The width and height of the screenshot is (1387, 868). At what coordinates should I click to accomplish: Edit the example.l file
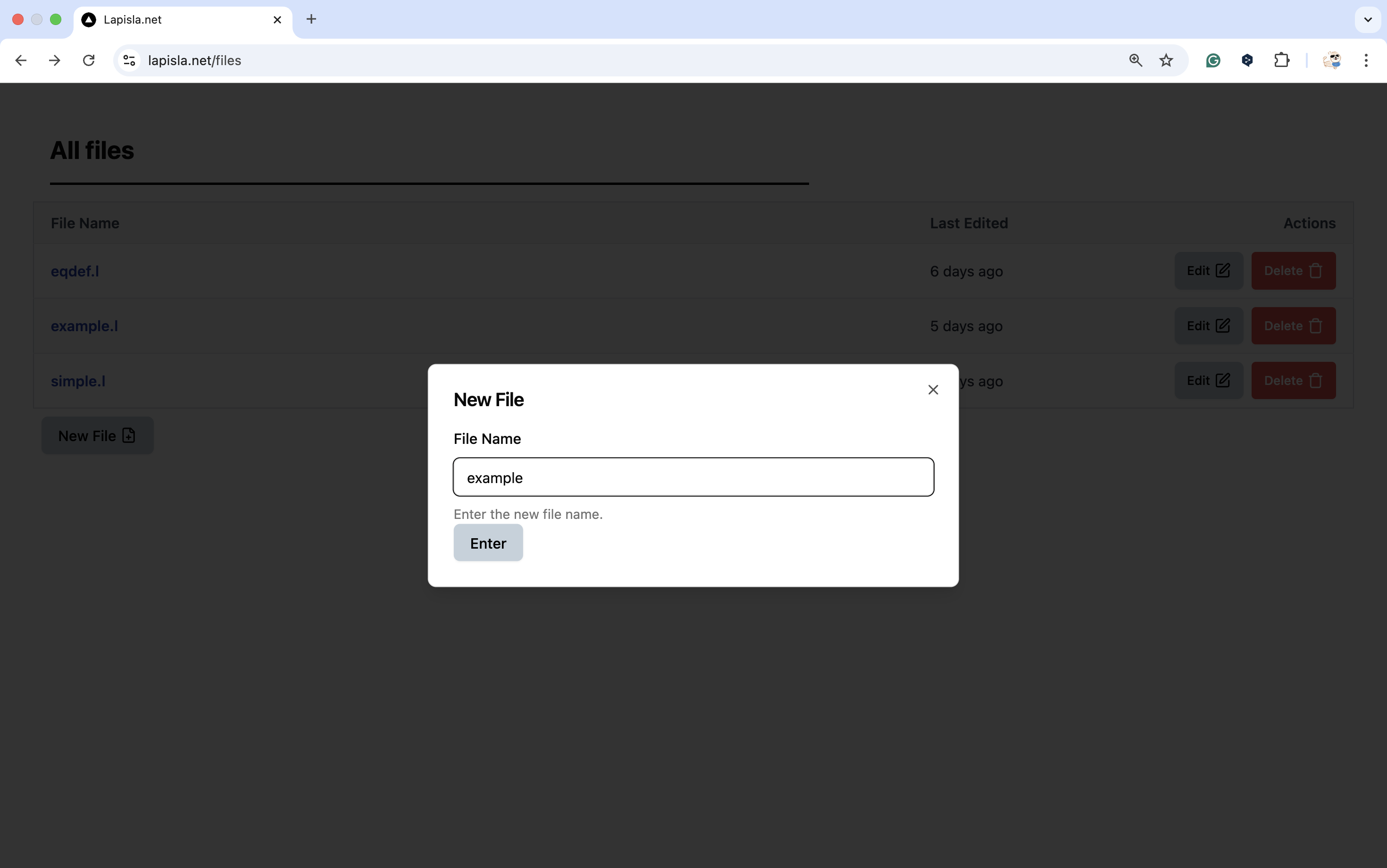point(1209,326)
